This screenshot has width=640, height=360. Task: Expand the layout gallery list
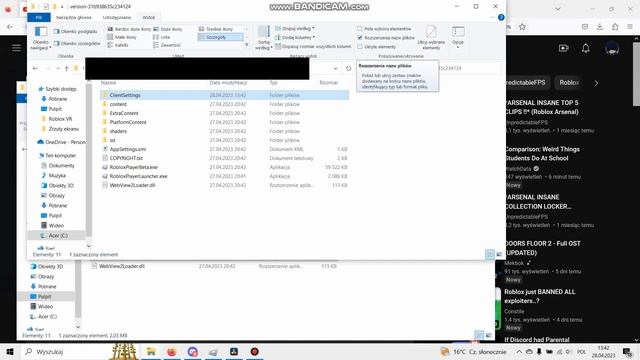point(247,44)
